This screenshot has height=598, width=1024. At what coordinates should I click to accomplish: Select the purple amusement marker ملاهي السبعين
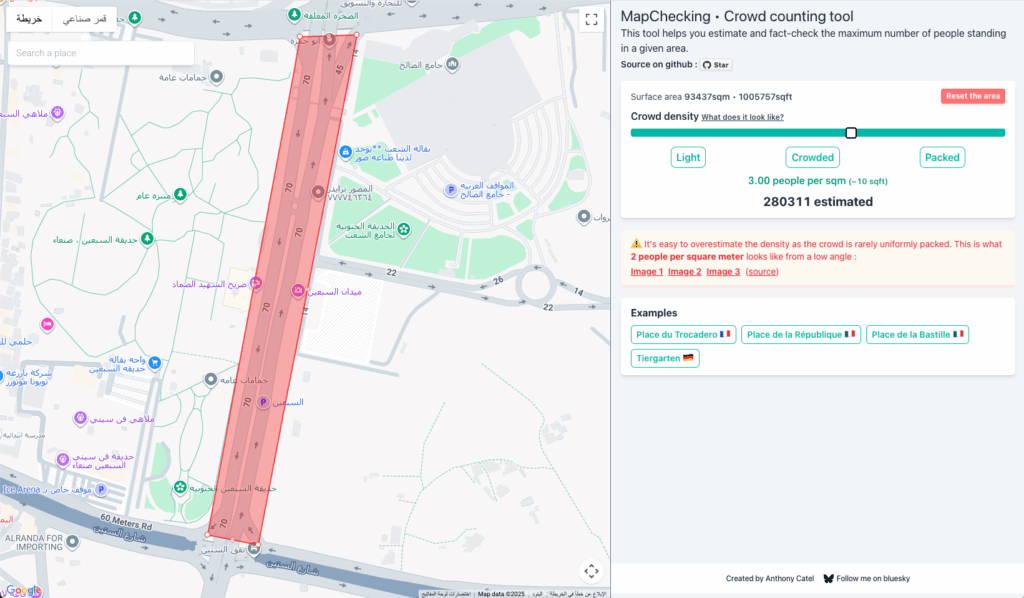(57, 113)
